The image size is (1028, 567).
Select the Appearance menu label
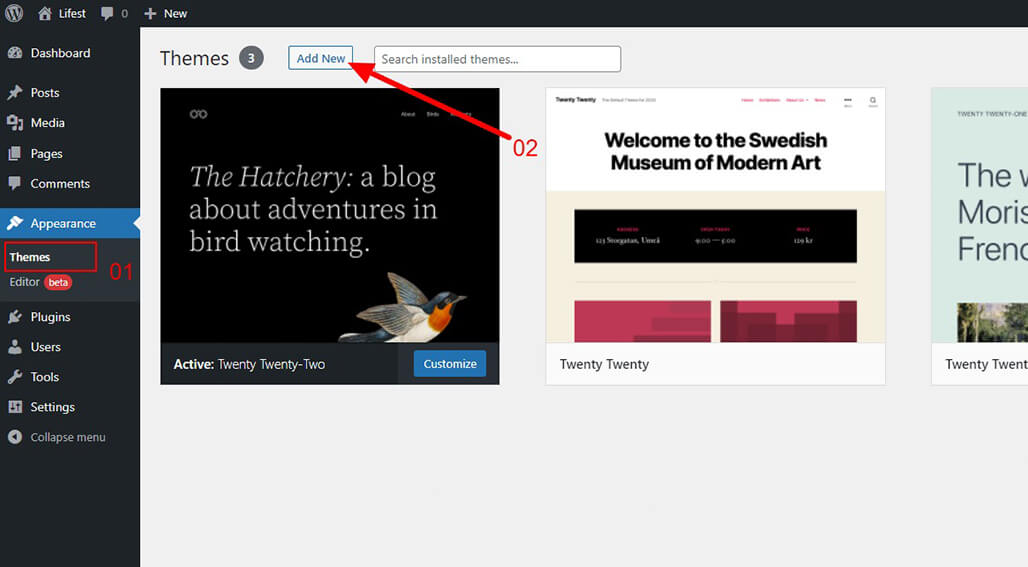tap(63, 223)
